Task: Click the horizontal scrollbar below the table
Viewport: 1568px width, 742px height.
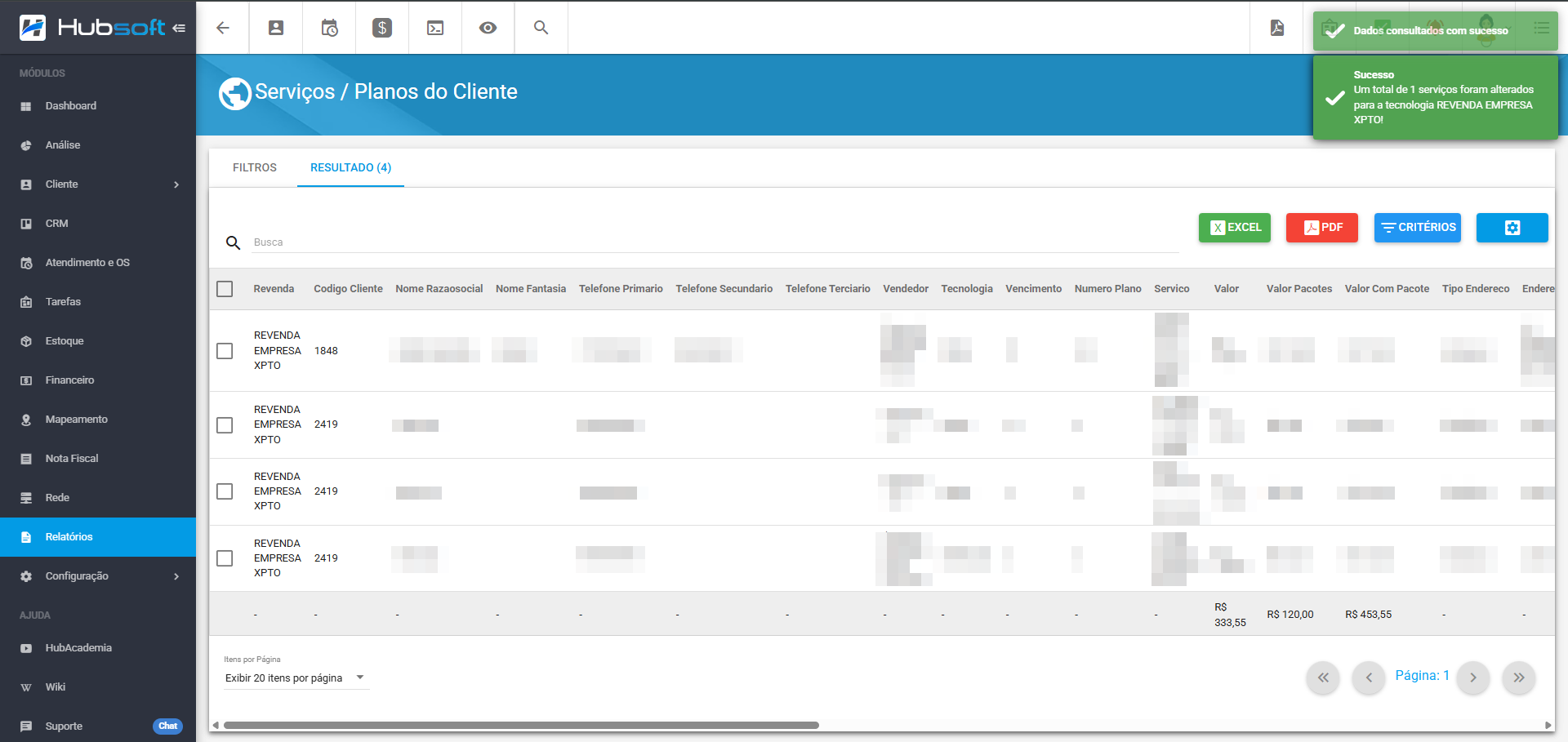Action: pos(521,725)
